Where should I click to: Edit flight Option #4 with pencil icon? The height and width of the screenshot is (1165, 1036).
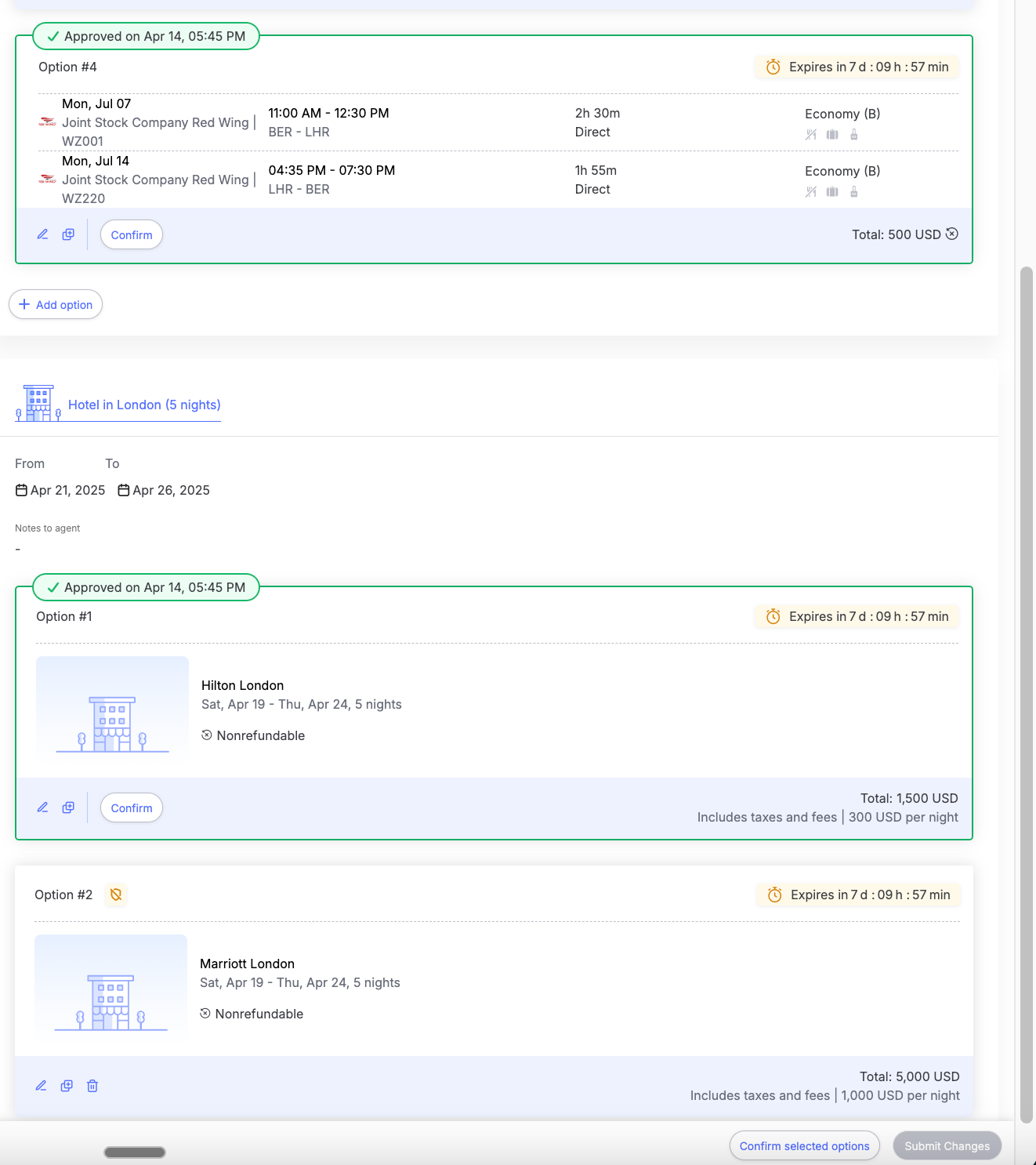43,234
